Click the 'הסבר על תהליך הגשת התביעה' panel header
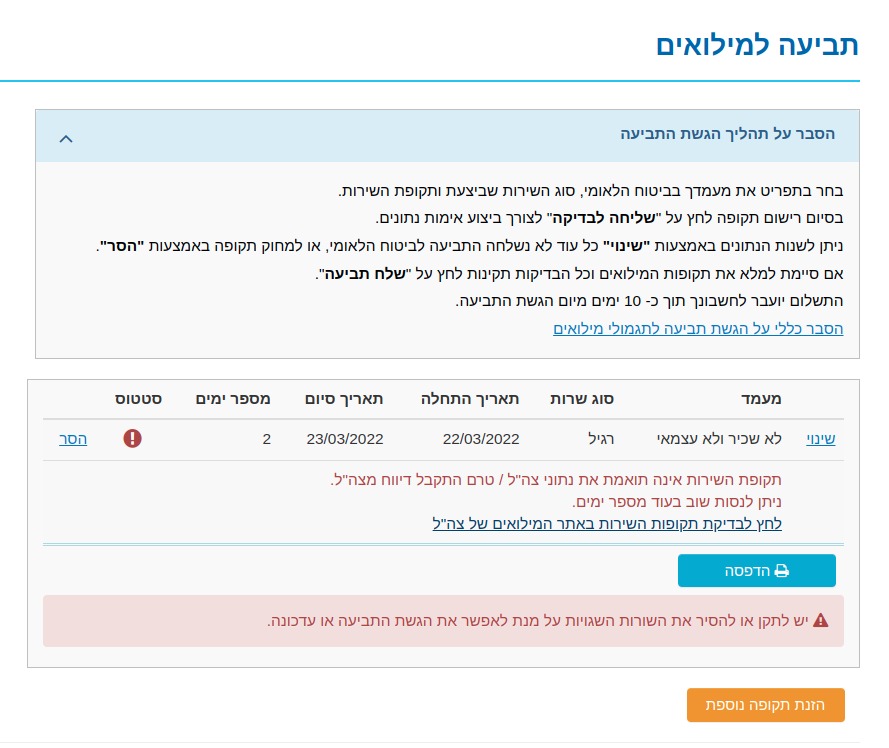This screenshot has height=748, width=889. pos(727,134)
